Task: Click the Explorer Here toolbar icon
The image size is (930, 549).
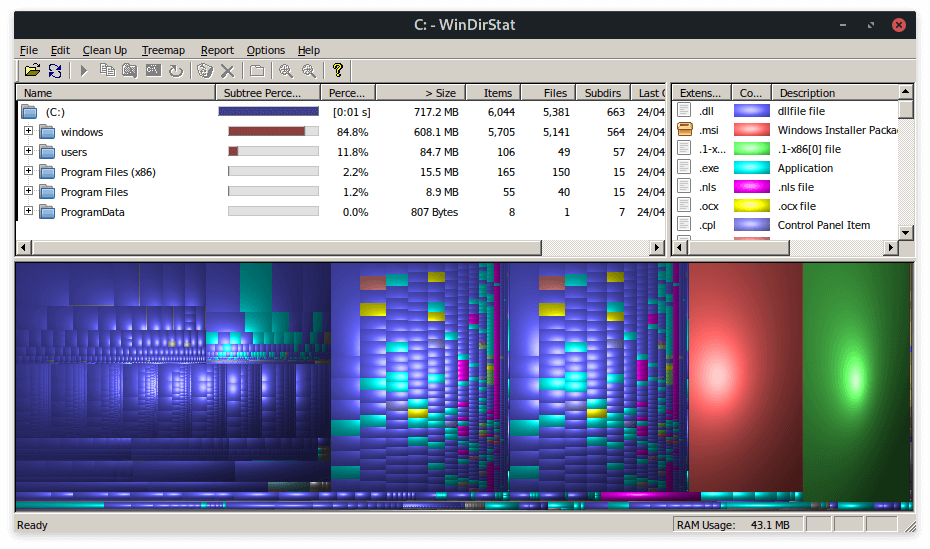Action: 130,71
